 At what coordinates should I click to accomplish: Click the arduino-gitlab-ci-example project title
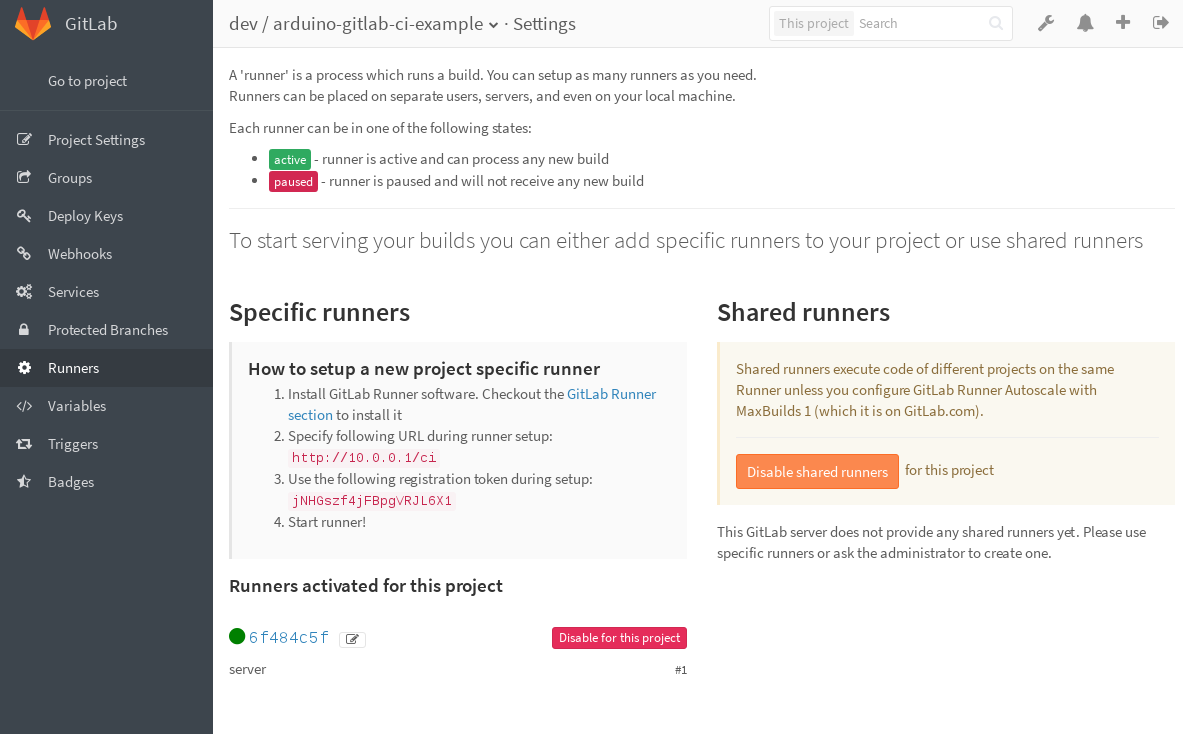click(378, 24)
